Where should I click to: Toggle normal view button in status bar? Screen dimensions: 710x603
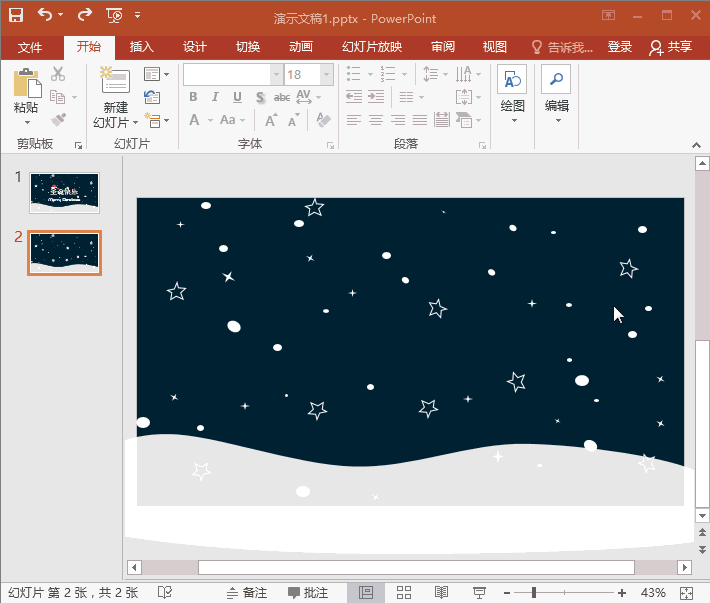[x=366, y=593]
